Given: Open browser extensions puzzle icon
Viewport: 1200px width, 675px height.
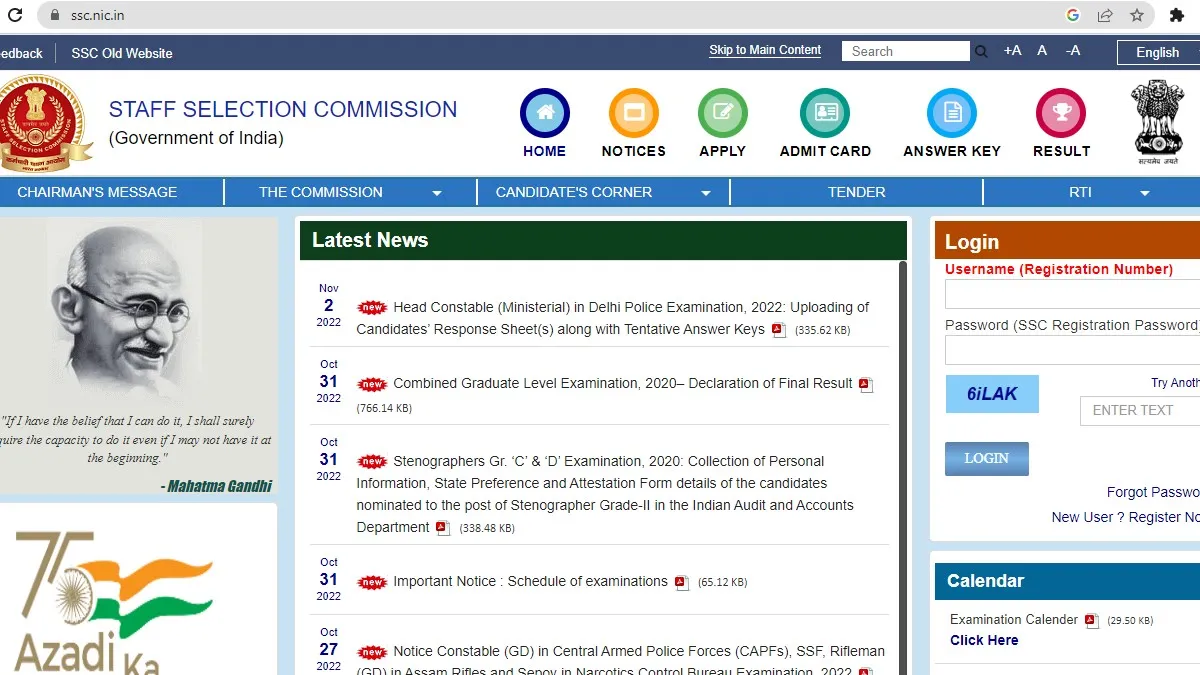Looking at the screenshot, I should tap(1177, 15).
